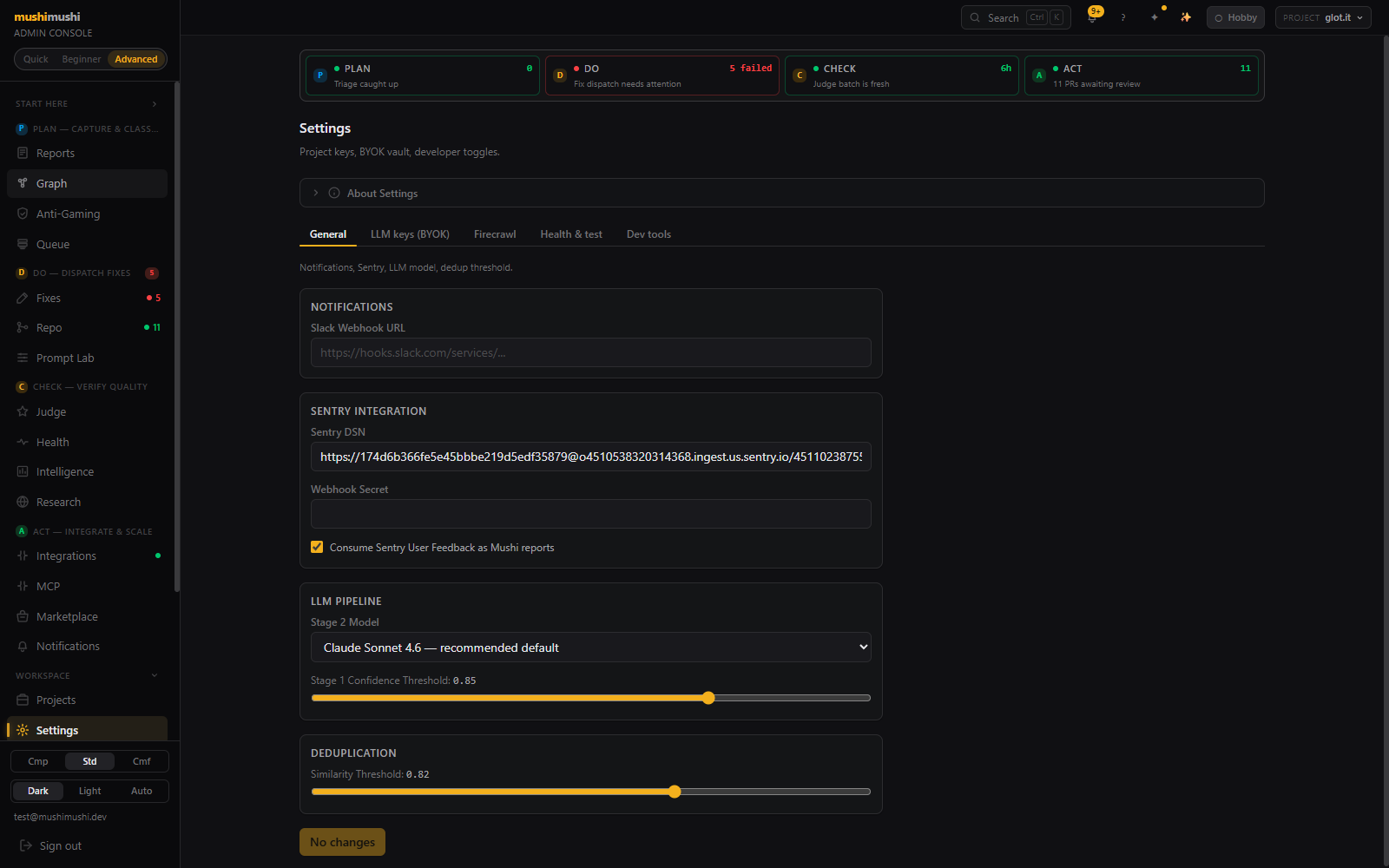Open Reports in the sidebar
This screenshot has width=1389, height=868.
(87, 153)
